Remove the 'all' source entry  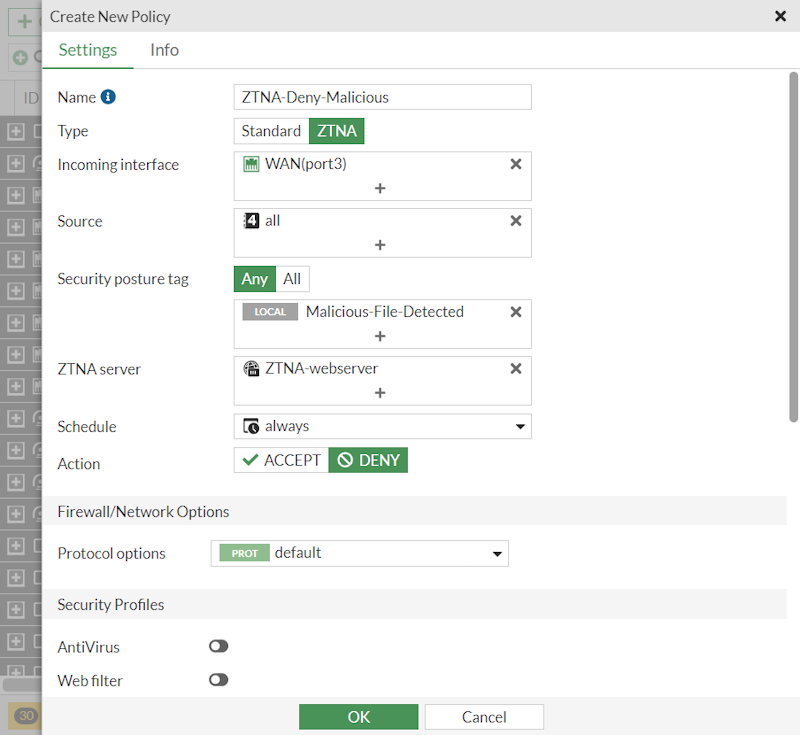516,221
